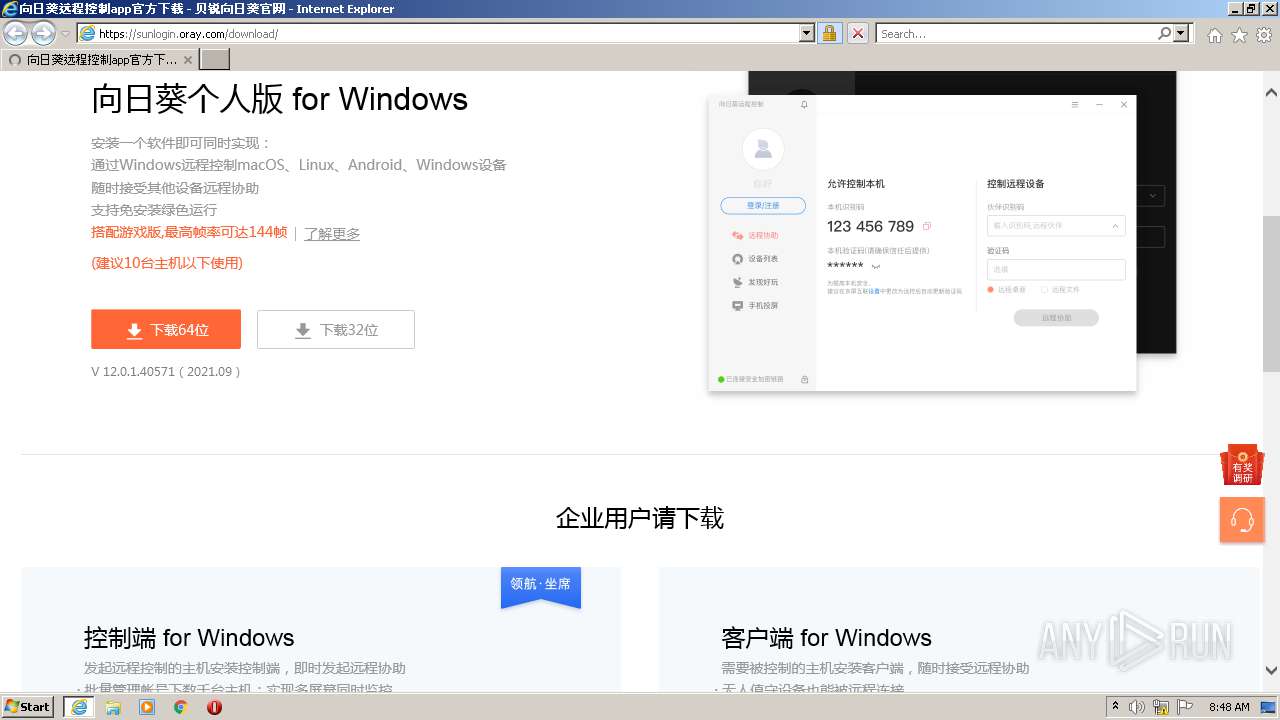This screenshot has width=1280, height=720.
Task: Click the bell icon in preview image
Action: click(x=804, y=105)
